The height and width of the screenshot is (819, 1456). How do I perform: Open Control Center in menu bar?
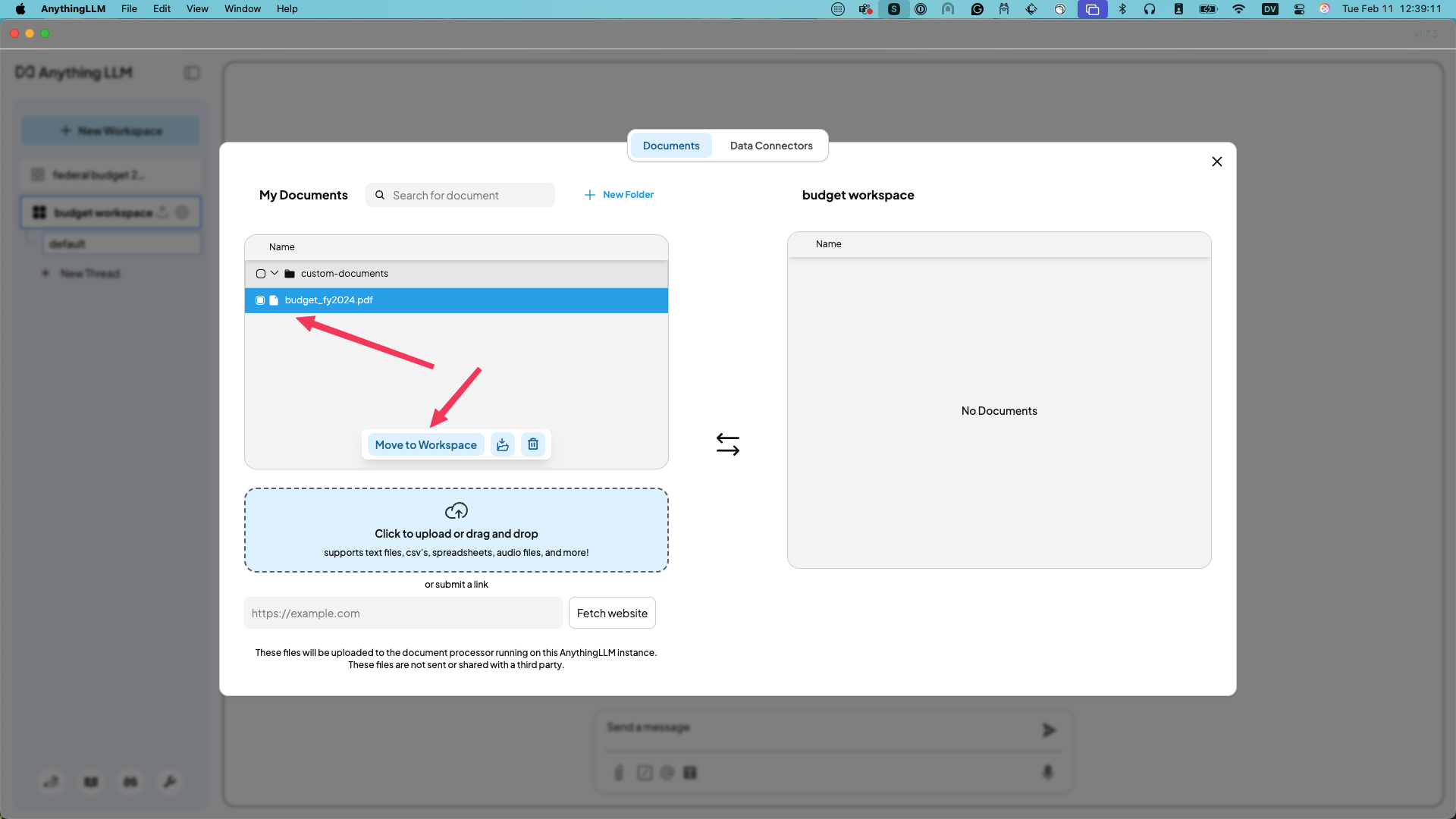(x=1299, y=9)
